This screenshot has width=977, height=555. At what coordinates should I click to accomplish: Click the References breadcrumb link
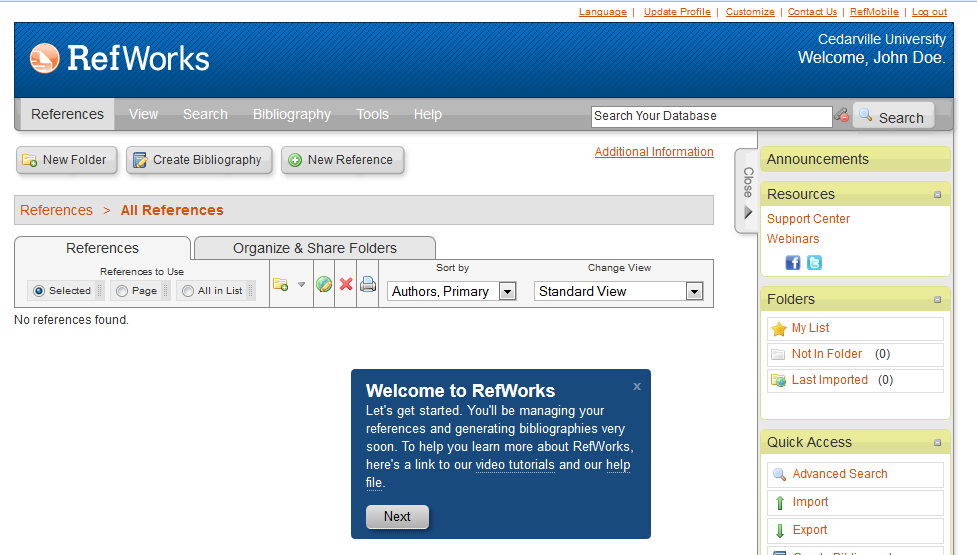[56, 211]
